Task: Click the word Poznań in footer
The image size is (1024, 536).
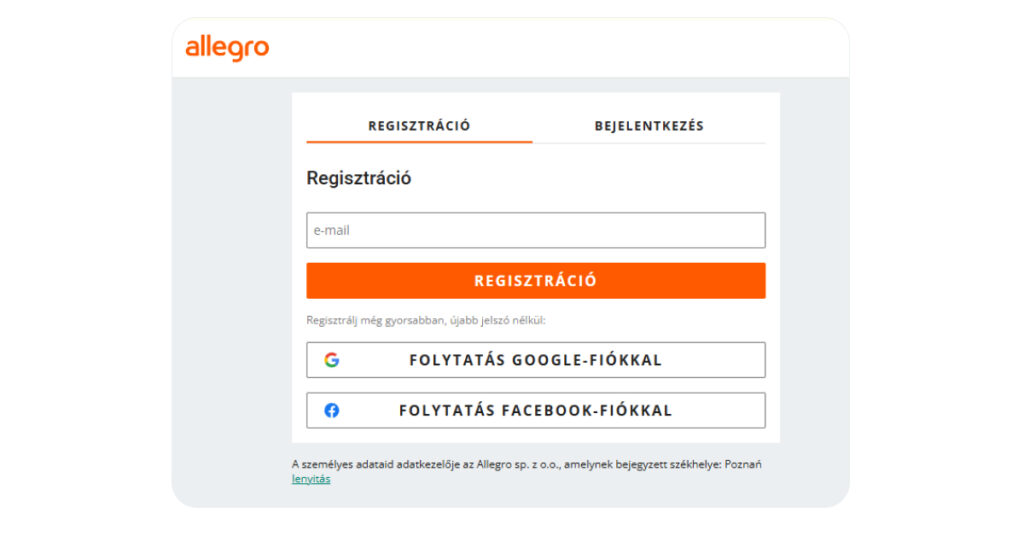Action: (x=740, y=465)
